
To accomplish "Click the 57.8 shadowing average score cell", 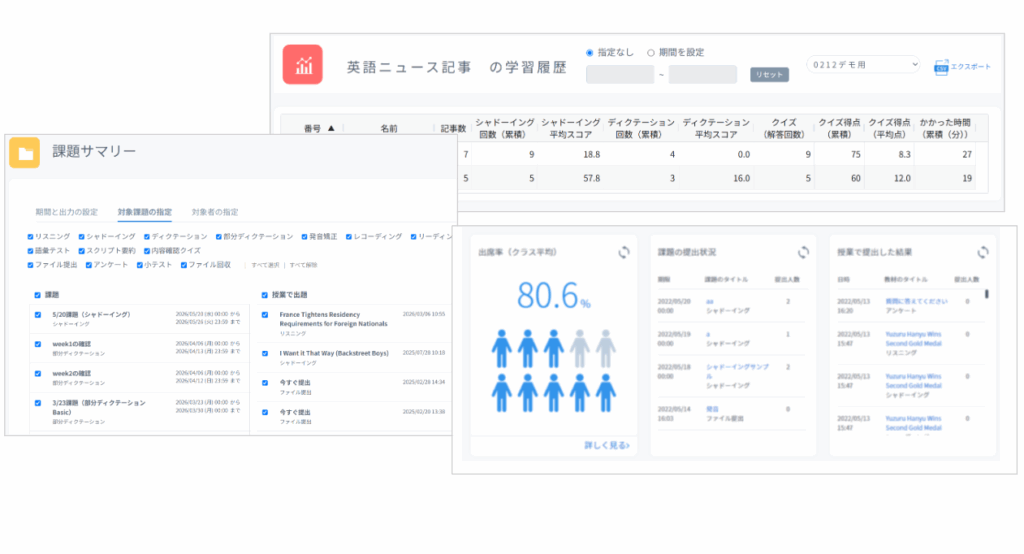I will tap(591, 178).
